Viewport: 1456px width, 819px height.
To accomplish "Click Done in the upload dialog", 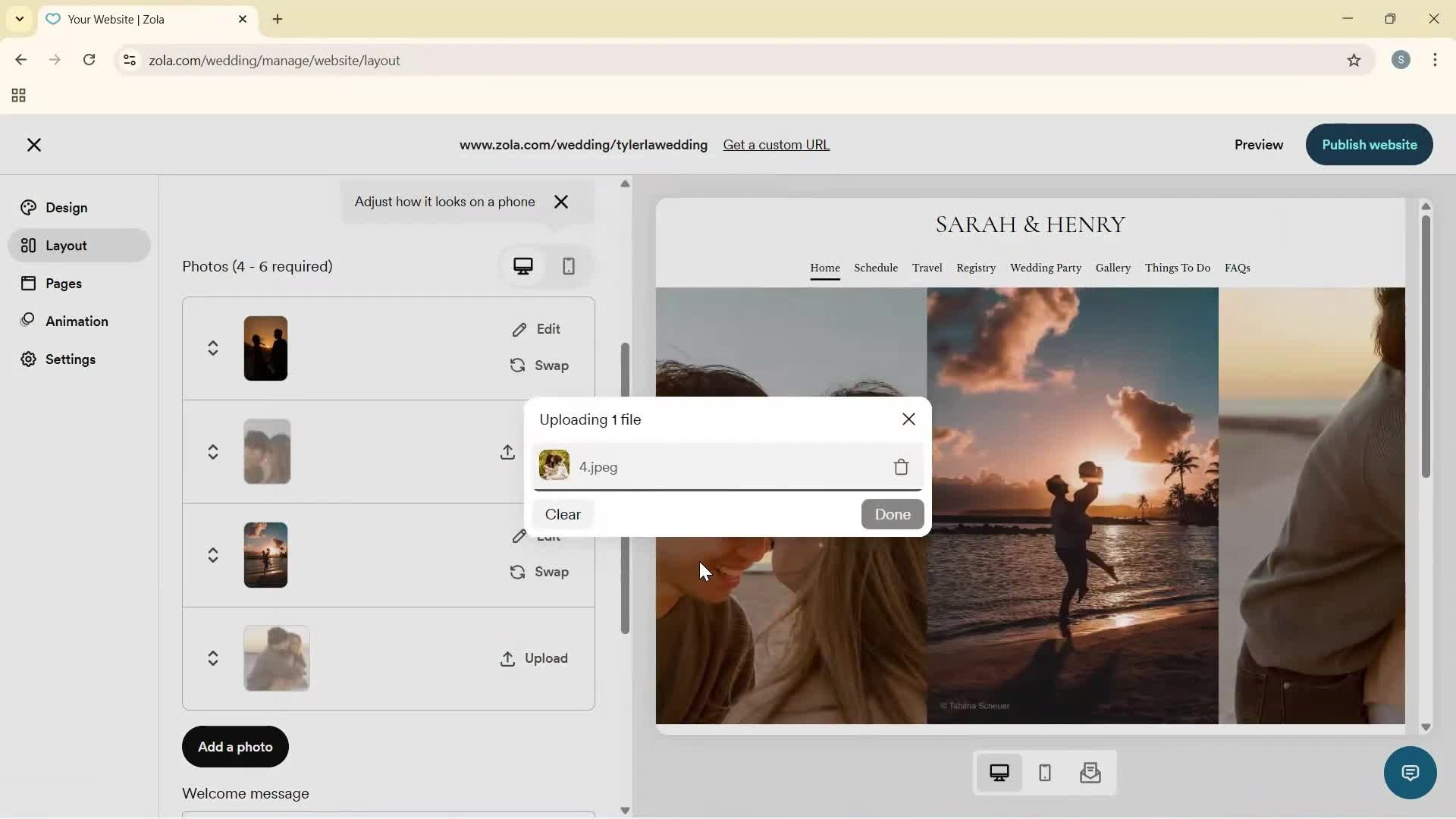I will coord(892,514).
